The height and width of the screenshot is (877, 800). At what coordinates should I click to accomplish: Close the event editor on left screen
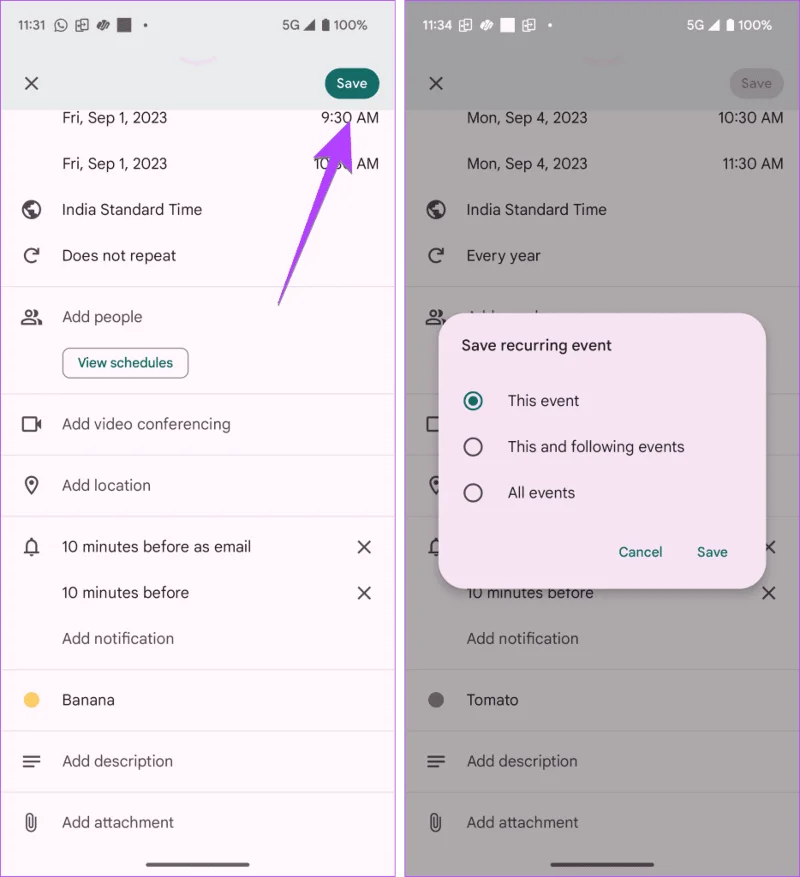pos(31,83)
